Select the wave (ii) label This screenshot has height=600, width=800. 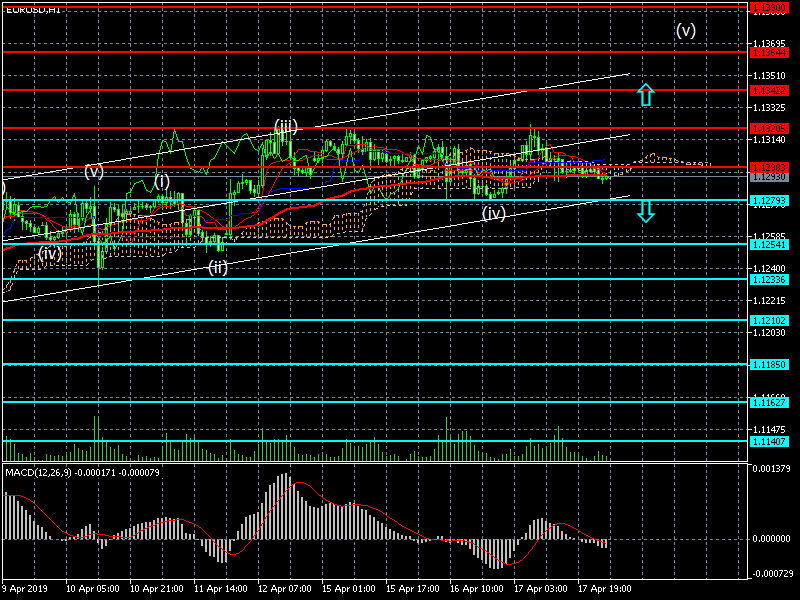[217, 267]
